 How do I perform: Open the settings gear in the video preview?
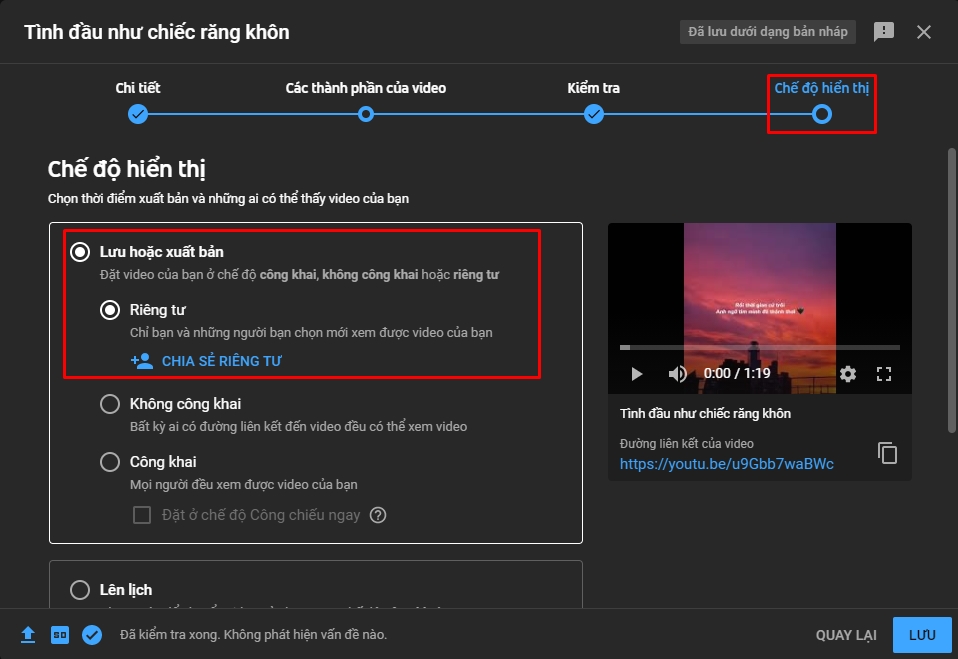coord(847,373)
